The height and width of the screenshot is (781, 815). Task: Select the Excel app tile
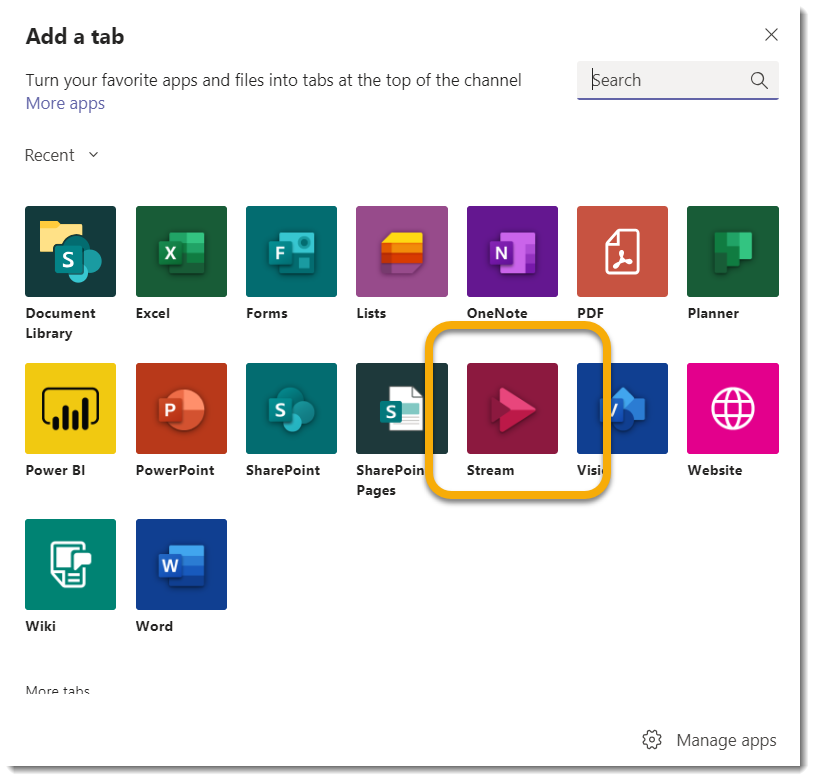[181, 251]
